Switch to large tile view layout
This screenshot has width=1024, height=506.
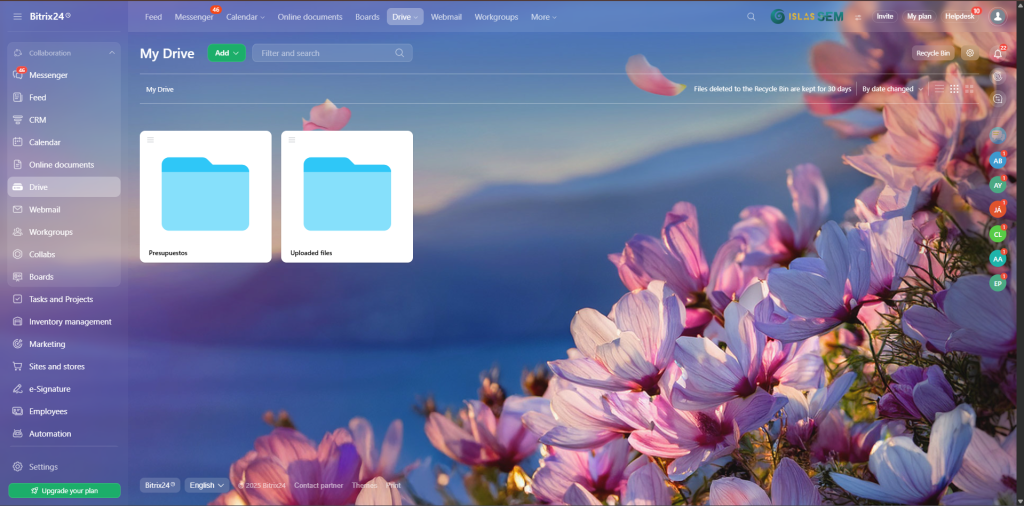(969, 89)
